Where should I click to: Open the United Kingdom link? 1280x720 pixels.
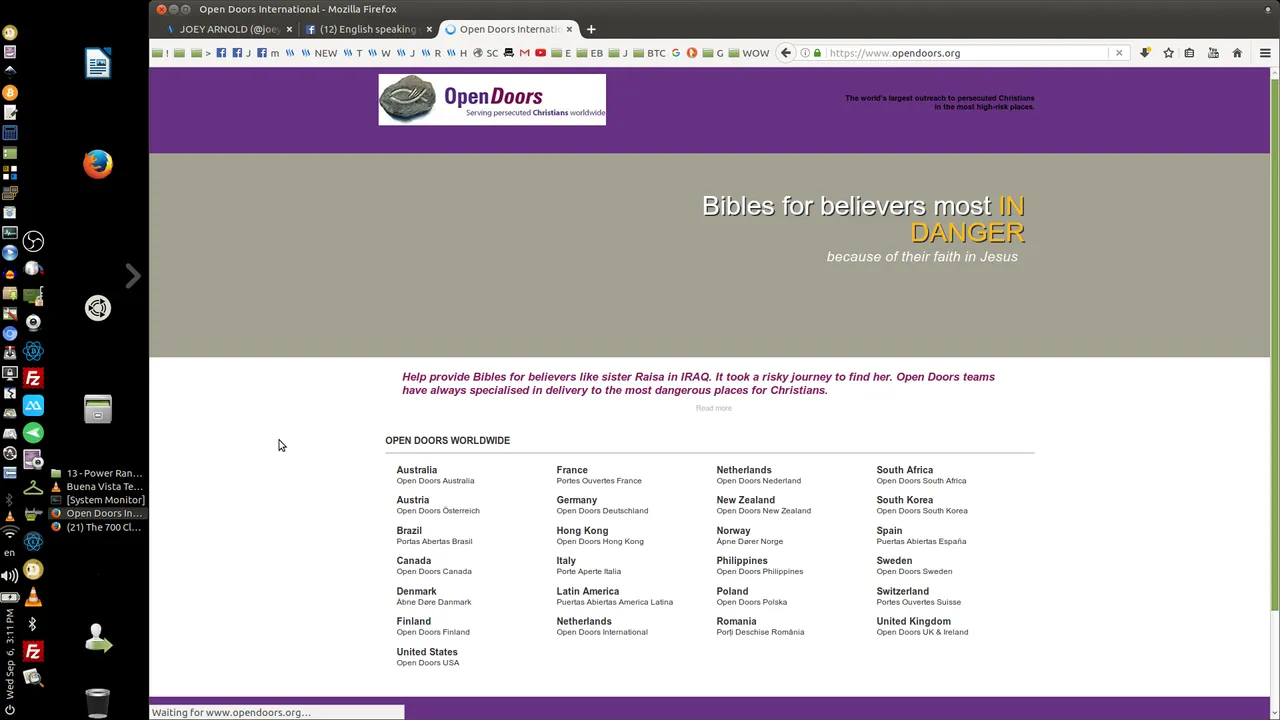tap(914, 621)
